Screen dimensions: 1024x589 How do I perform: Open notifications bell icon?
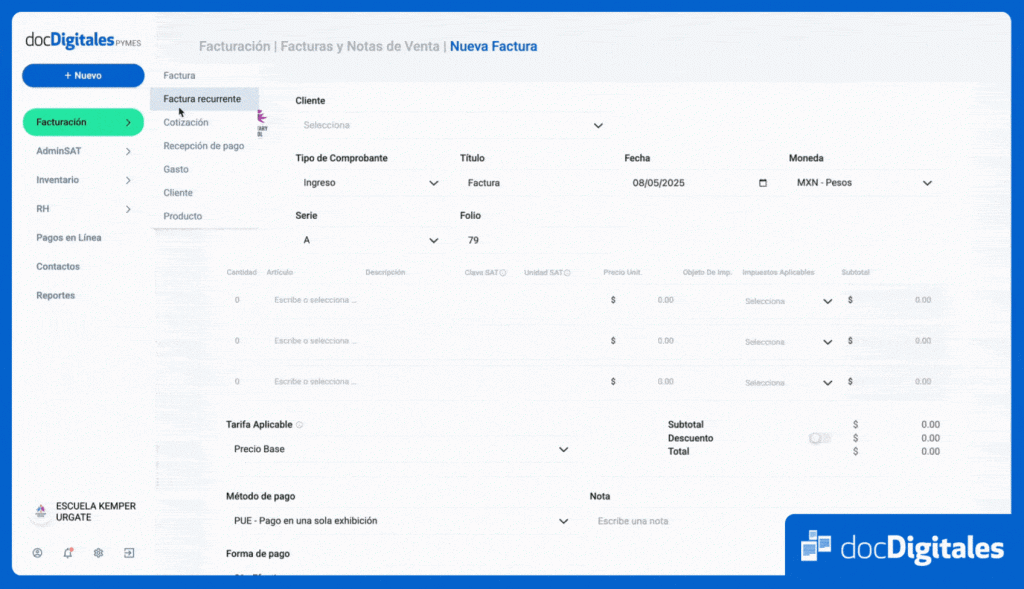coord(68,553)
